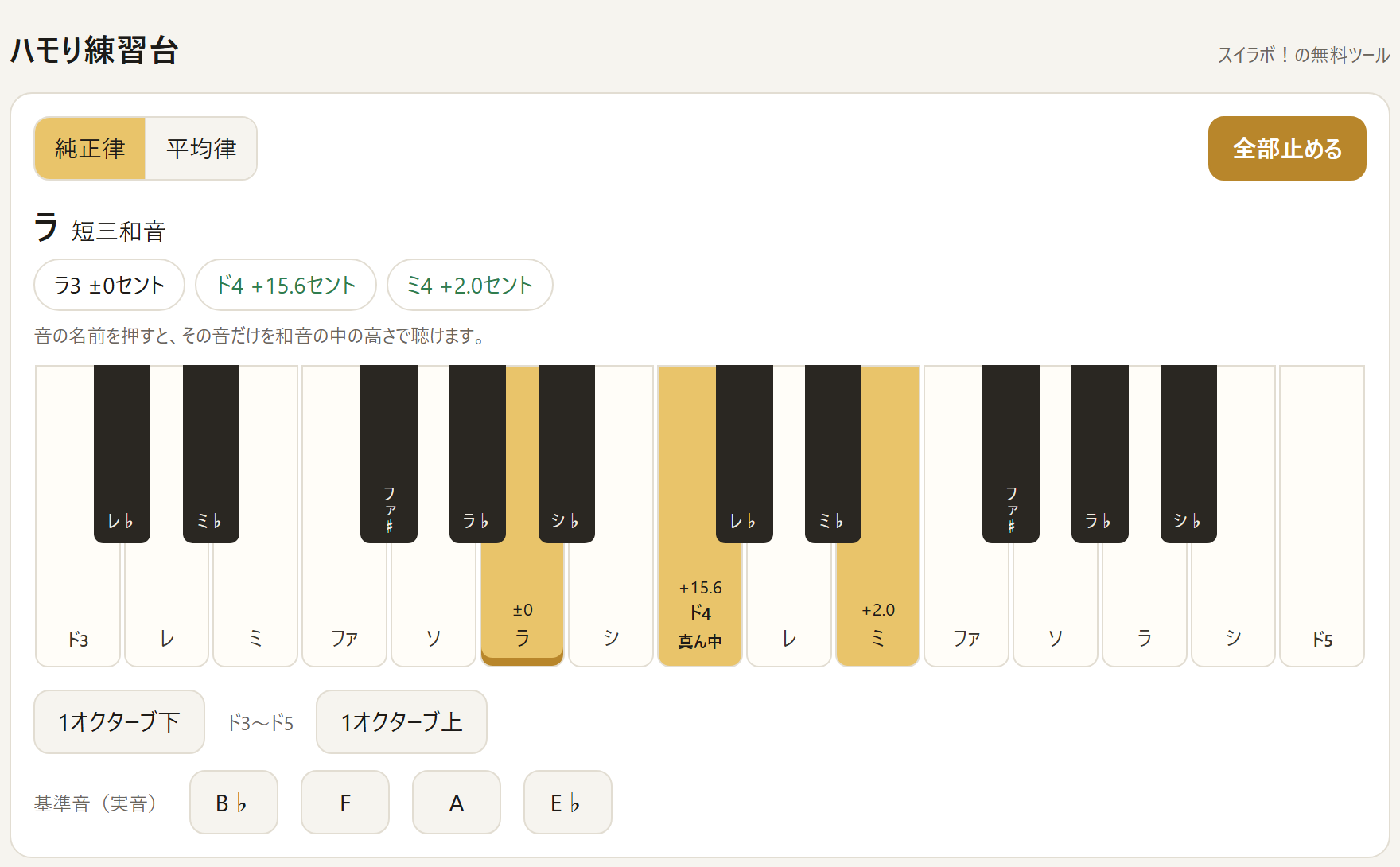Set reference pitch to F
Screen dimensions: 1400x867
pyautogui.click(x=345, y=803)
